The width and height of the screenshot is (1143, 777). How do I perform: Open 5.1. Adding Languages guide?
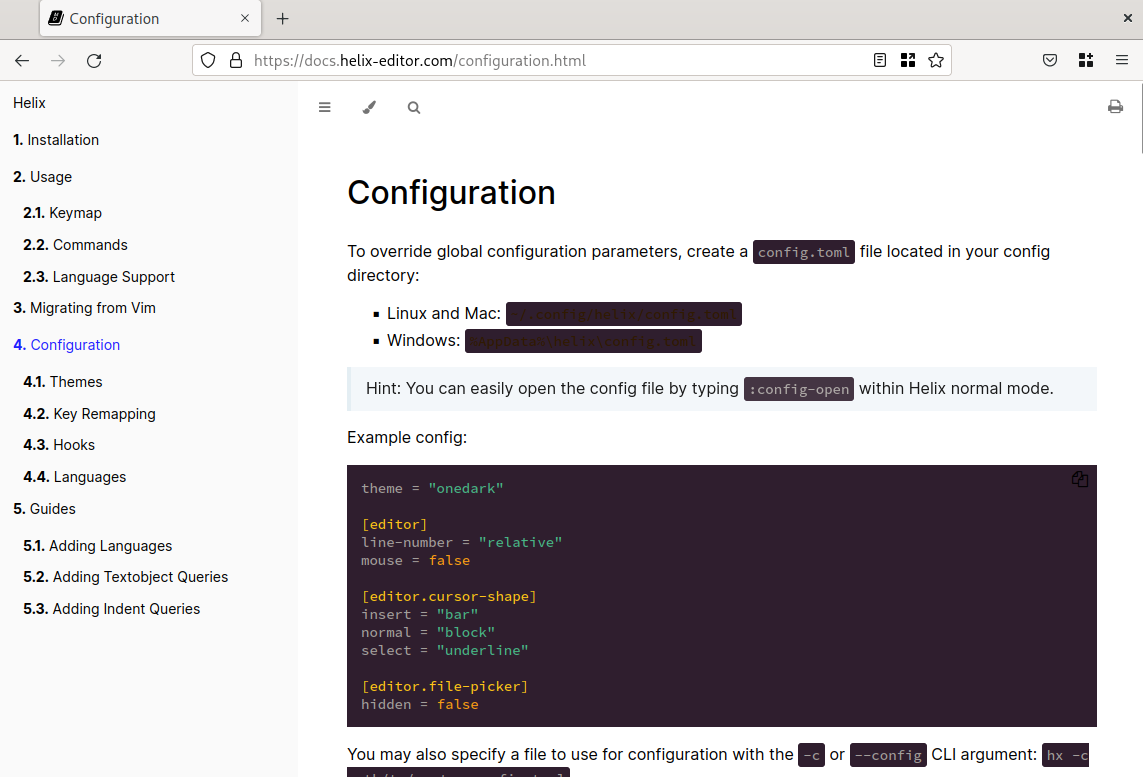pyautogui.click(x=98, y=546)
